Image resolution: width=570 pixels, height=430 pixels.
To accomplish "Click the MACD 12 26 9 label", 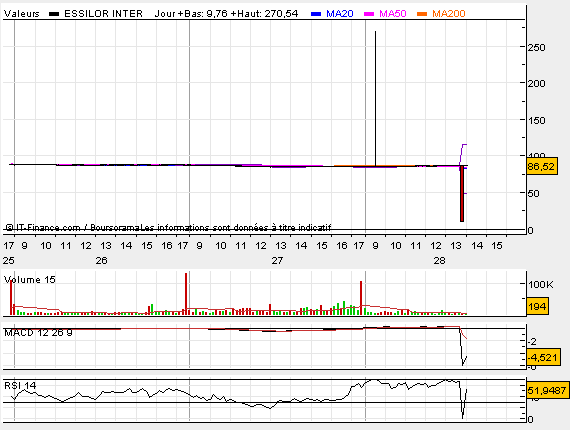I will [38, 333].
